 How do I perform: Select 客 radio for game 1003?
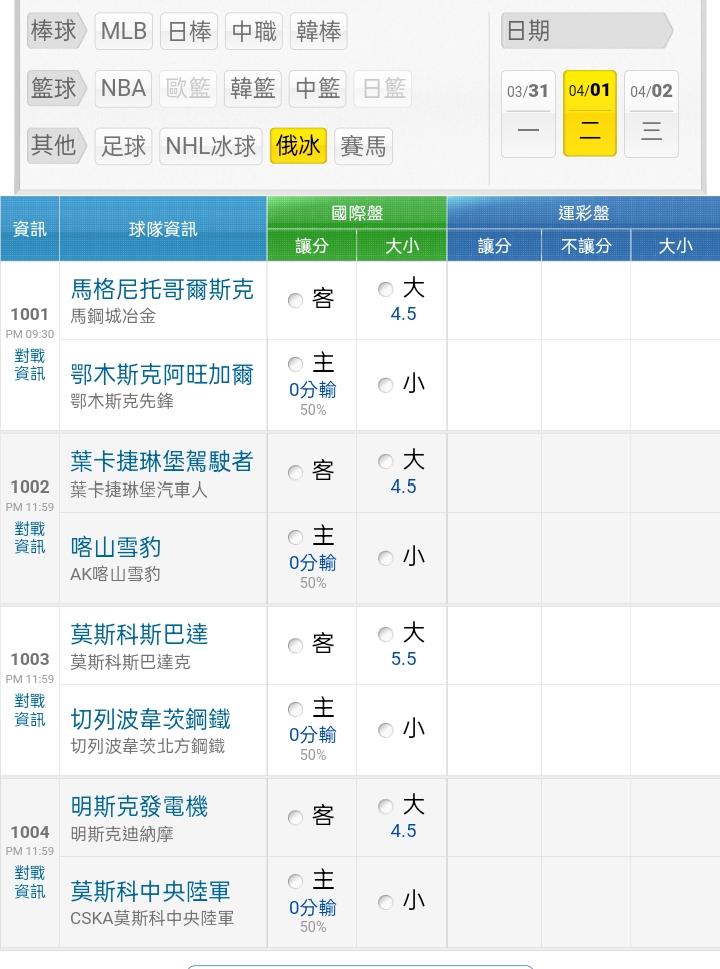coord(295,645)
